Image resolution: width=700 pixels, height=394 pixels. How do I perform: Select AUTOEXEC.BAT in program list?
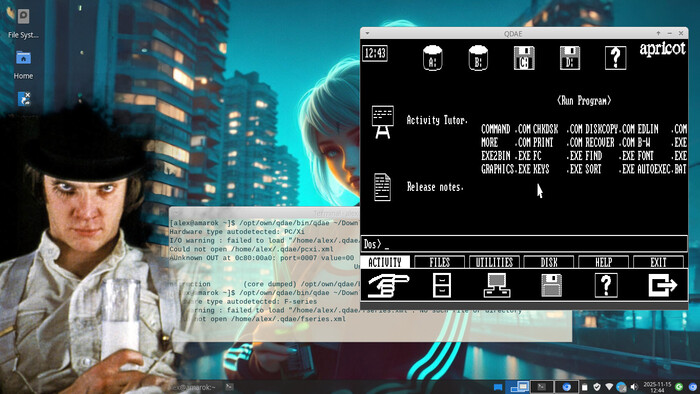pyautogui.click(x=662, y=170)
